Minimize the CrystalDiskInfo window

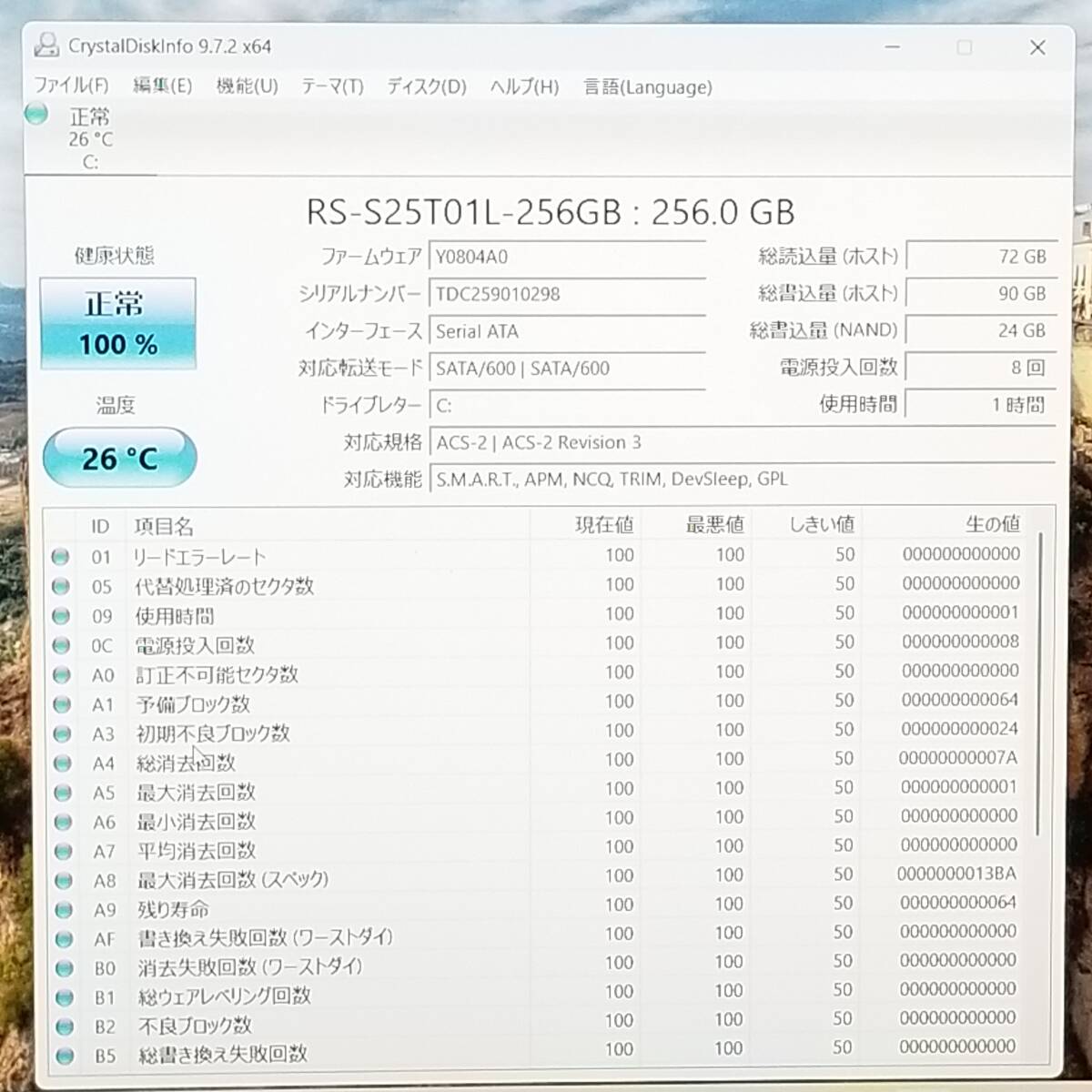(893, 46)
